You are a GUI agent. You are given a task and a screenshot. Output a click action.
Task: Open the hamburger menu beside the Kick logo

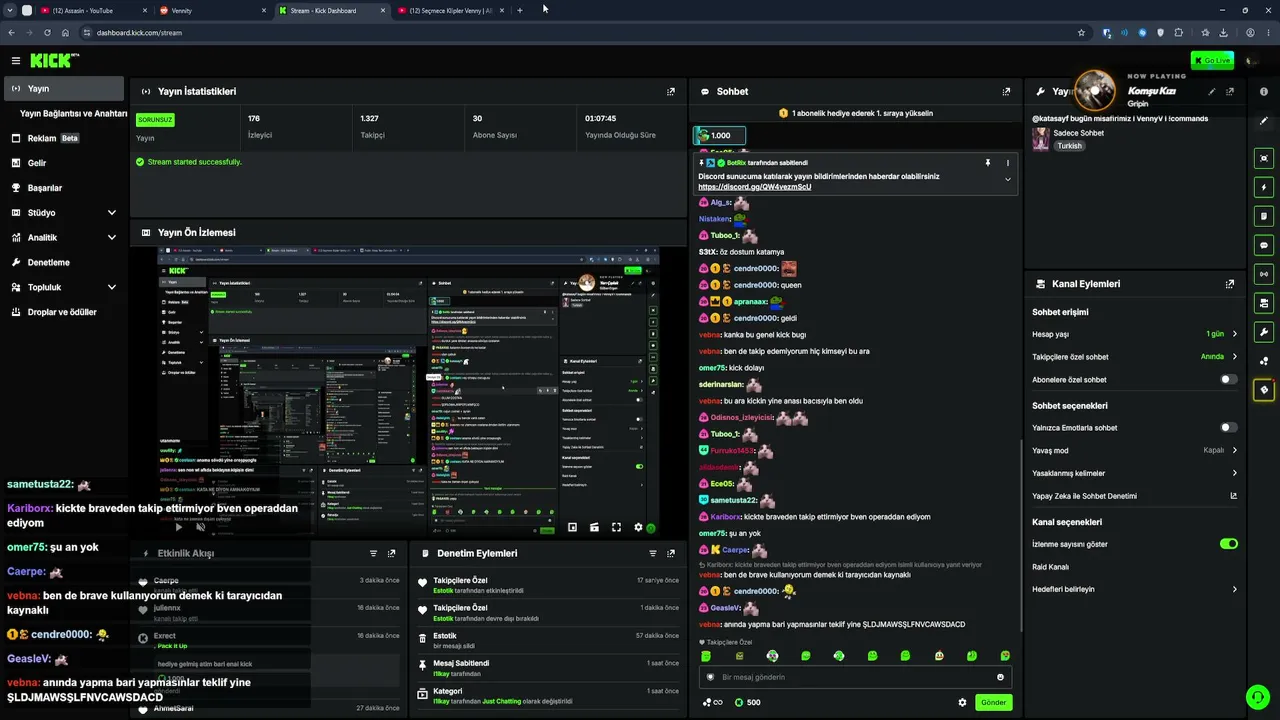[15, 61]
